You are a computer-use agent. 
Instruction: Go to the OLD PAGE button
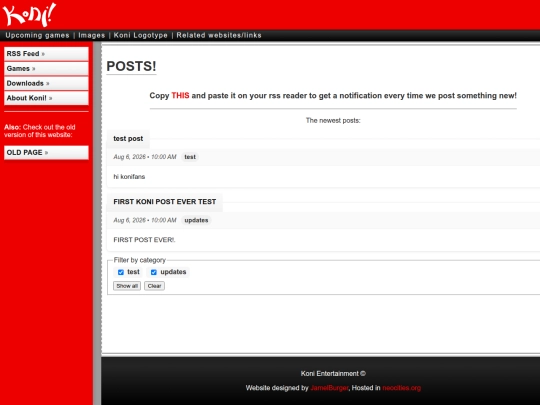[46, 153]
